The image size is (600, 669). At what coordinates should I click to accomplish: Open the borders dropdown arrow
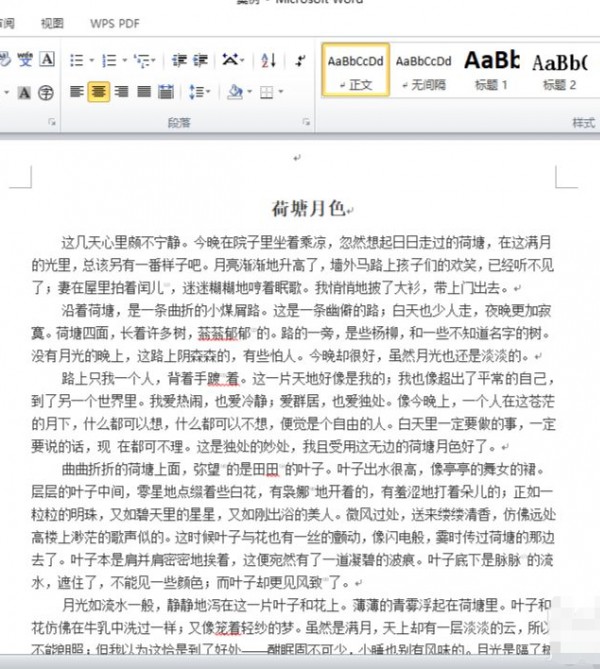(281, 91)
